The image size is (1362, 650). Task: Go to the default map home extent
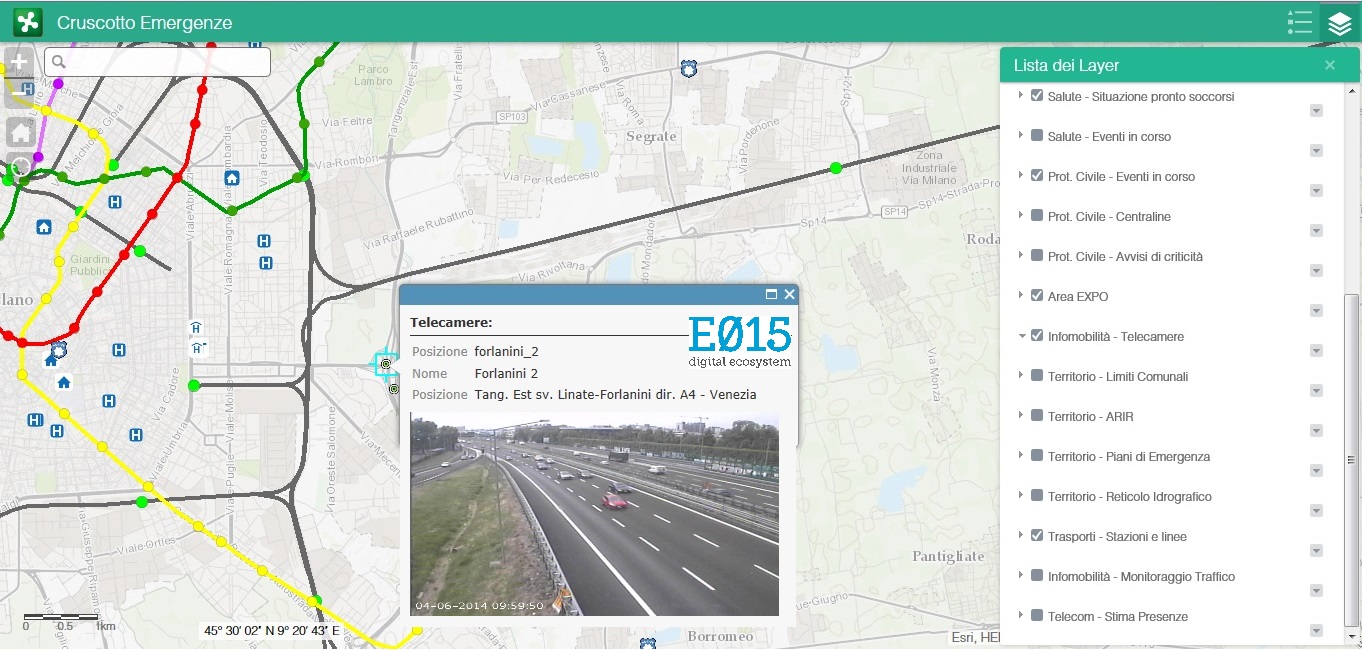(x=20, y=132)
